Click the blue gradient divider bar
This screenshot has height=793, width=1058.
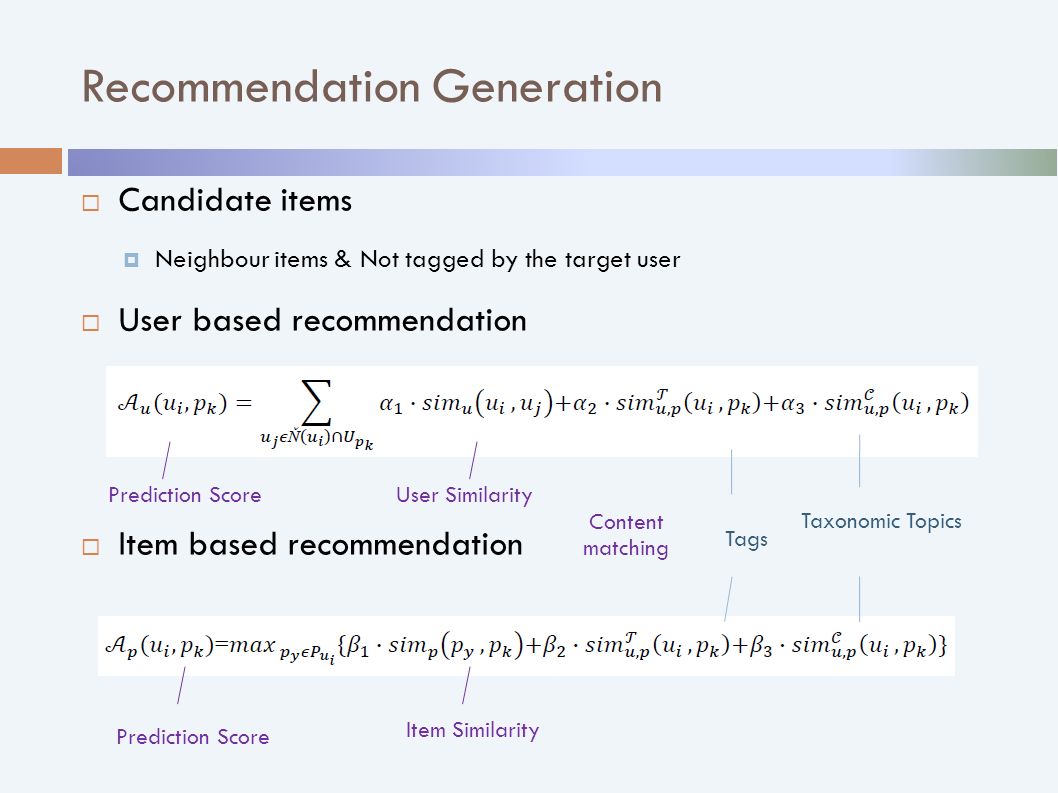point(562,162)
